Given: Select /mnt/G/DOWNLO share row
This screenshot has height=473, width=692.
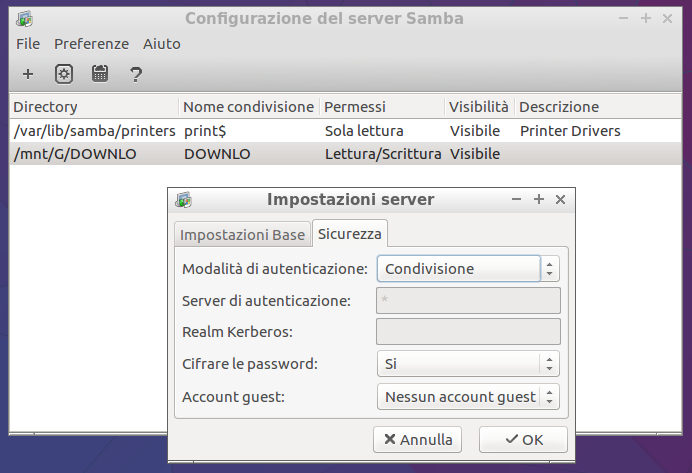Looking at the screenshot, I should (346, 154).
